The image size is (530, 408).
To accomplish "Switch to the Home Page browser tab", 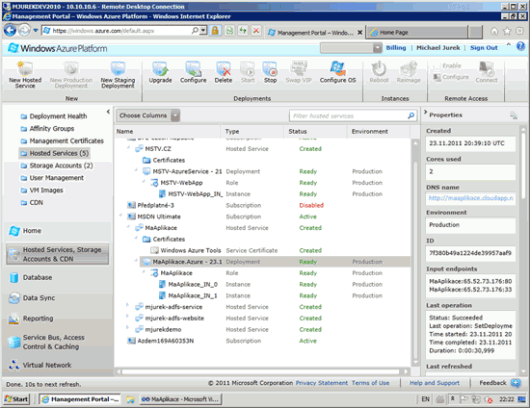I will (417, 32).
